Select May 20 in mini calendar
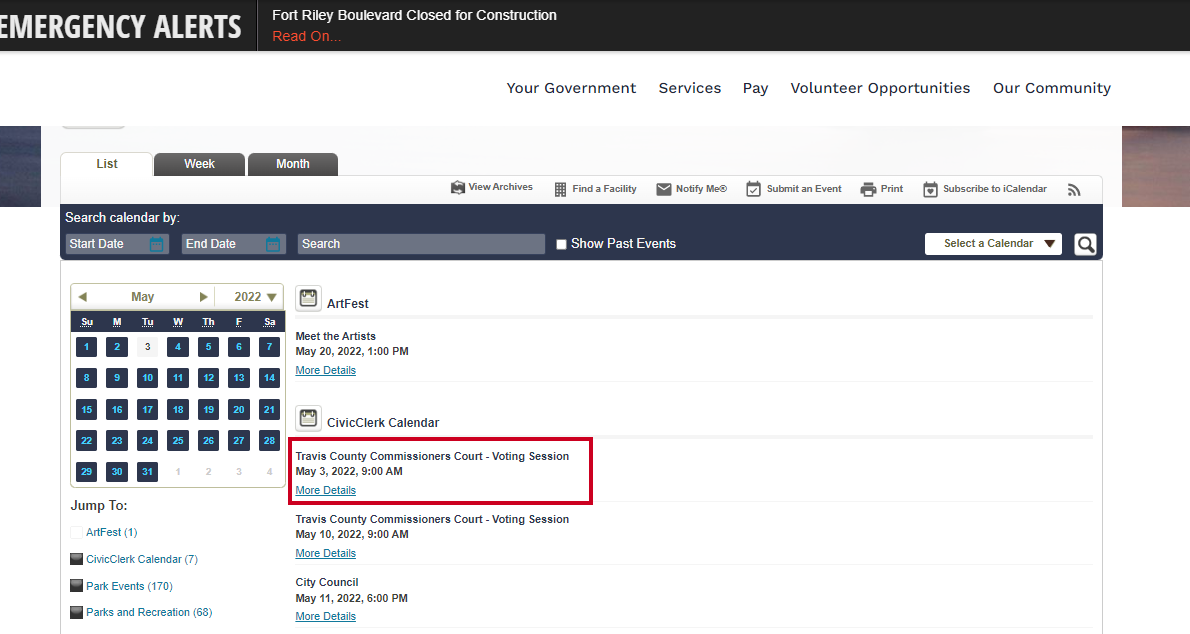The width and height of the screenshot is (1190, 634). point(239,409)
